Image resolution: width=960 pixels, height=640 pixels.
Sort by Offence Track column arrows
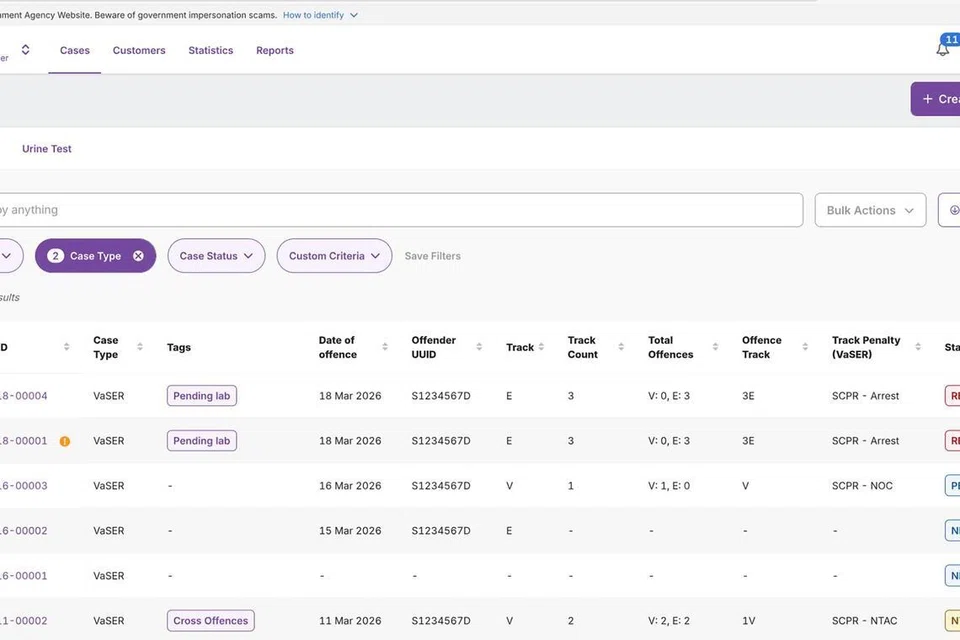point(805,347)
